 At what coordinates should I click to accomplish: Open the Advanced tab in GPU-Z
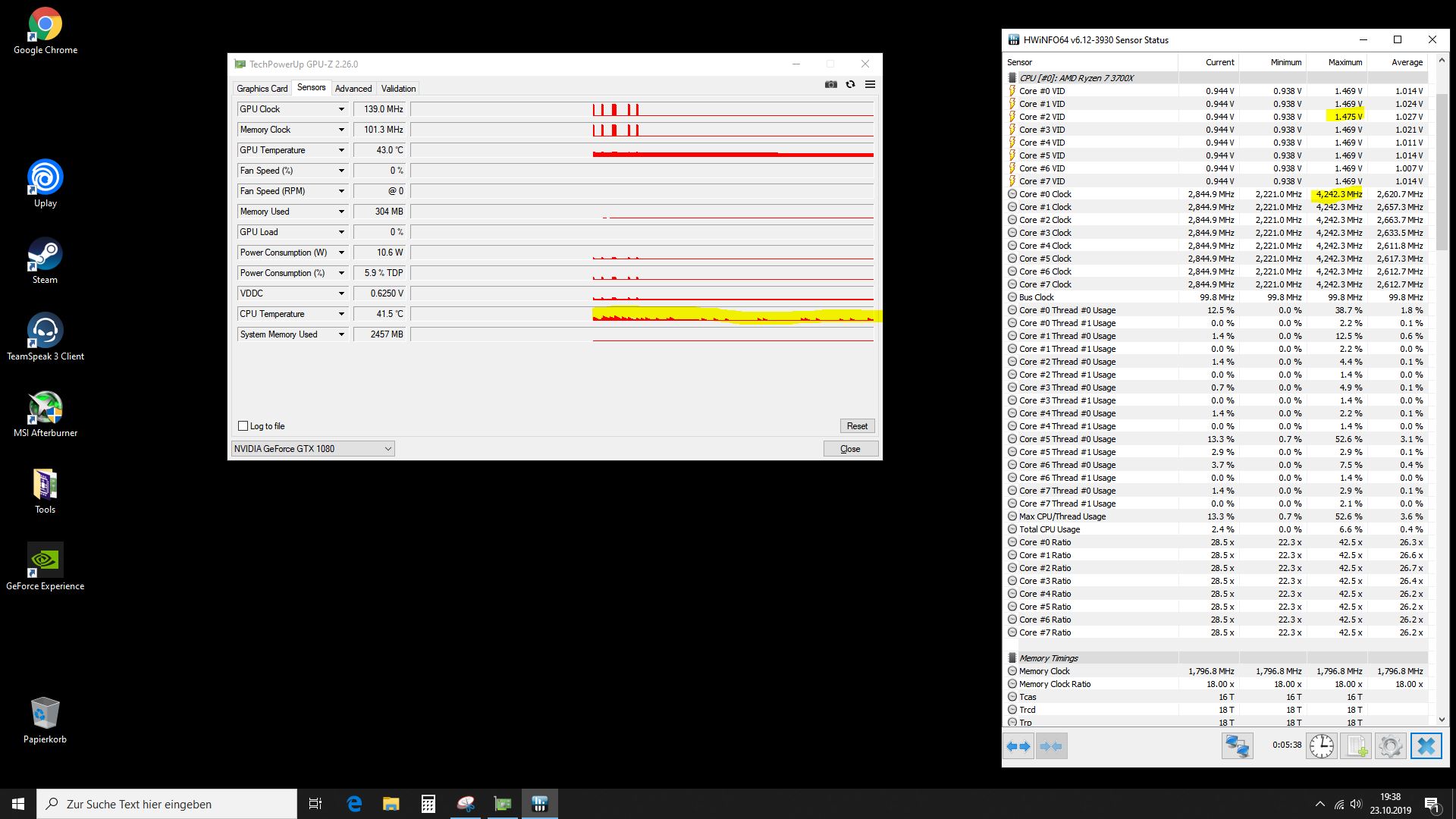[x=353, y=89]
